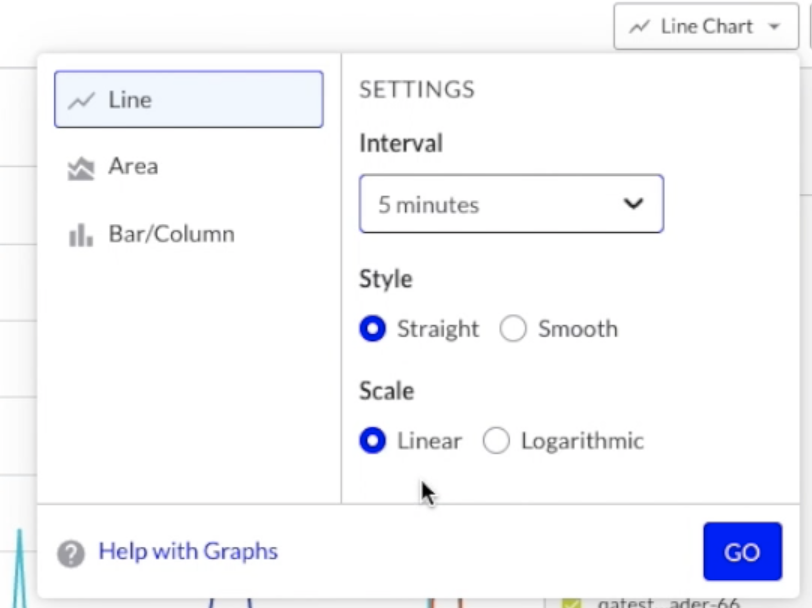The image size is (812, 608).
Task: Click the area chart icon
Action: (81, 168)
